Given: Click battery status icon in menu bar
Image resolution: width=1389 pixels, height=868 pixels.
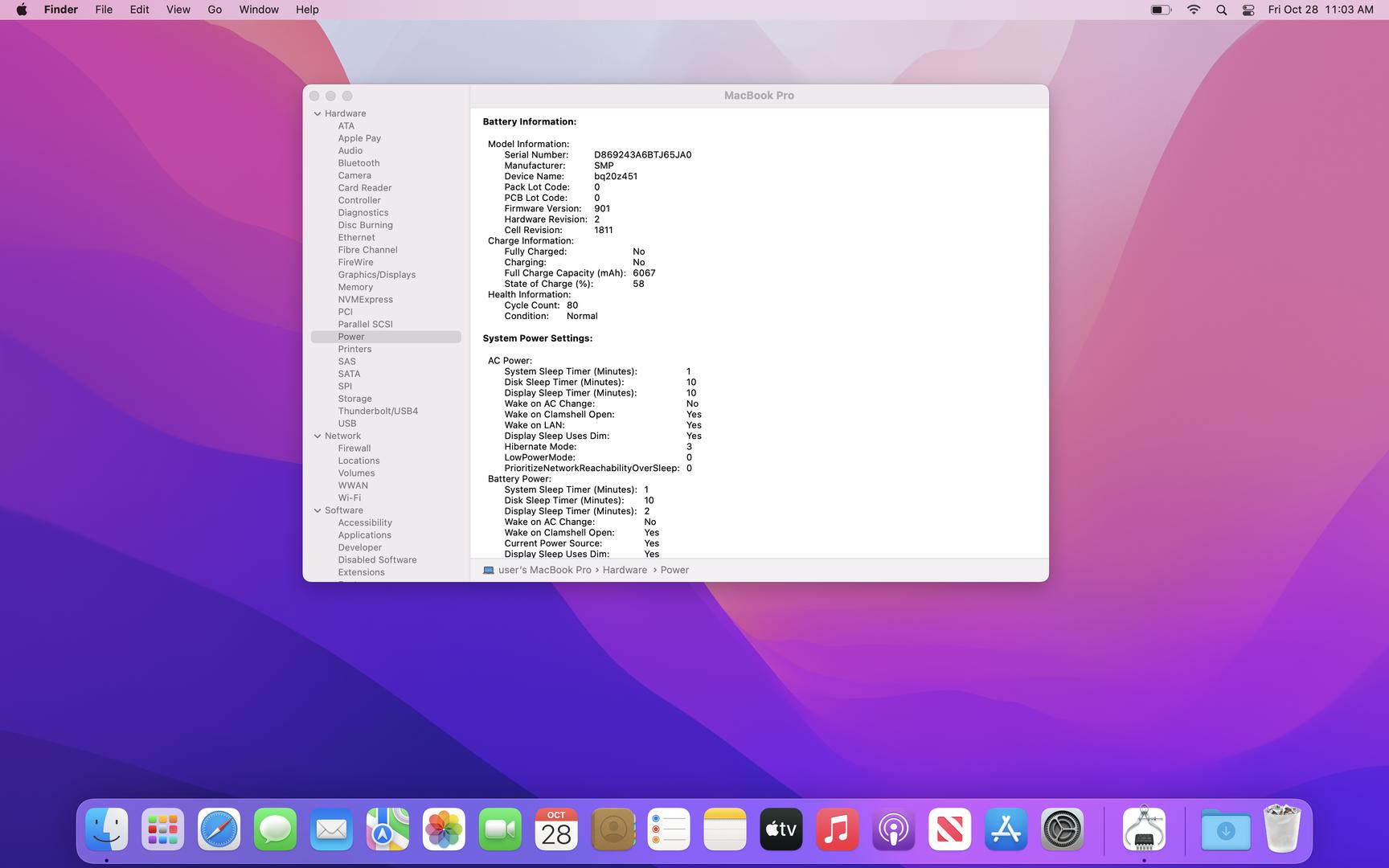Looking at the screenshot, I should pyautogui.click(x=1161, y=10).
